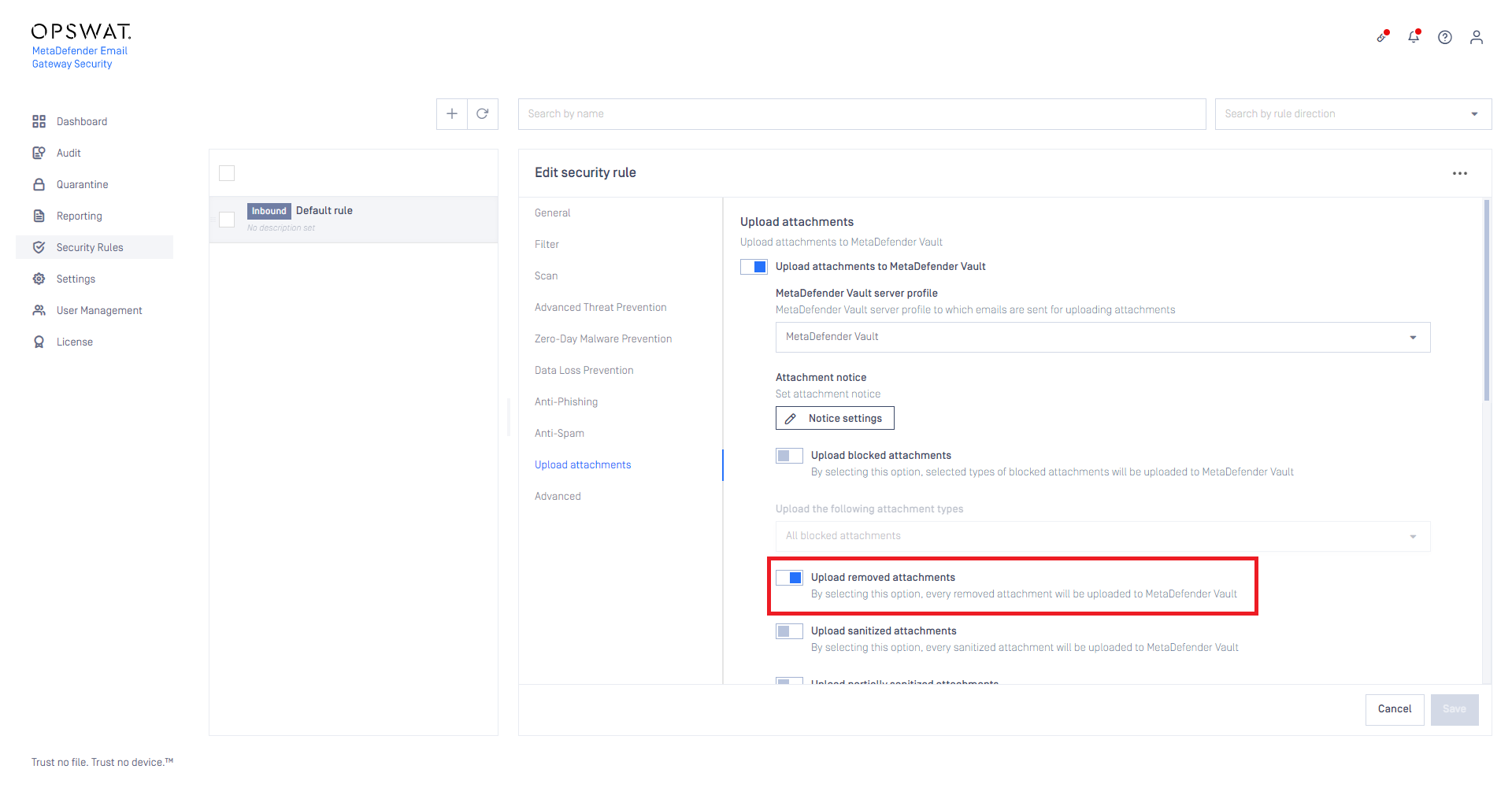This screenshot has height=795, width=1512.
Task: Open Advanced Threat Prevention tab
Action: 600,307
